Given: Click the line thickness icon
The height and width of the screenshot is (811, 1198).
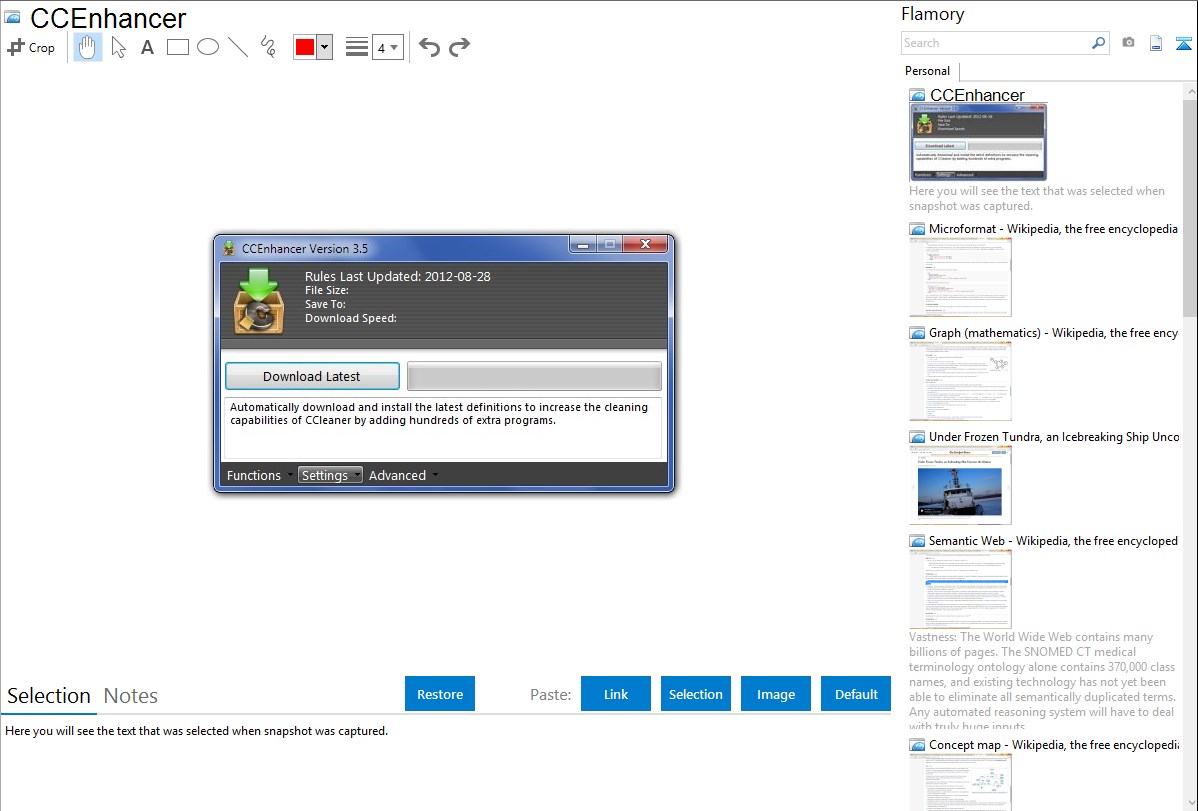Looking at the screenshot, I should point(357,47).
